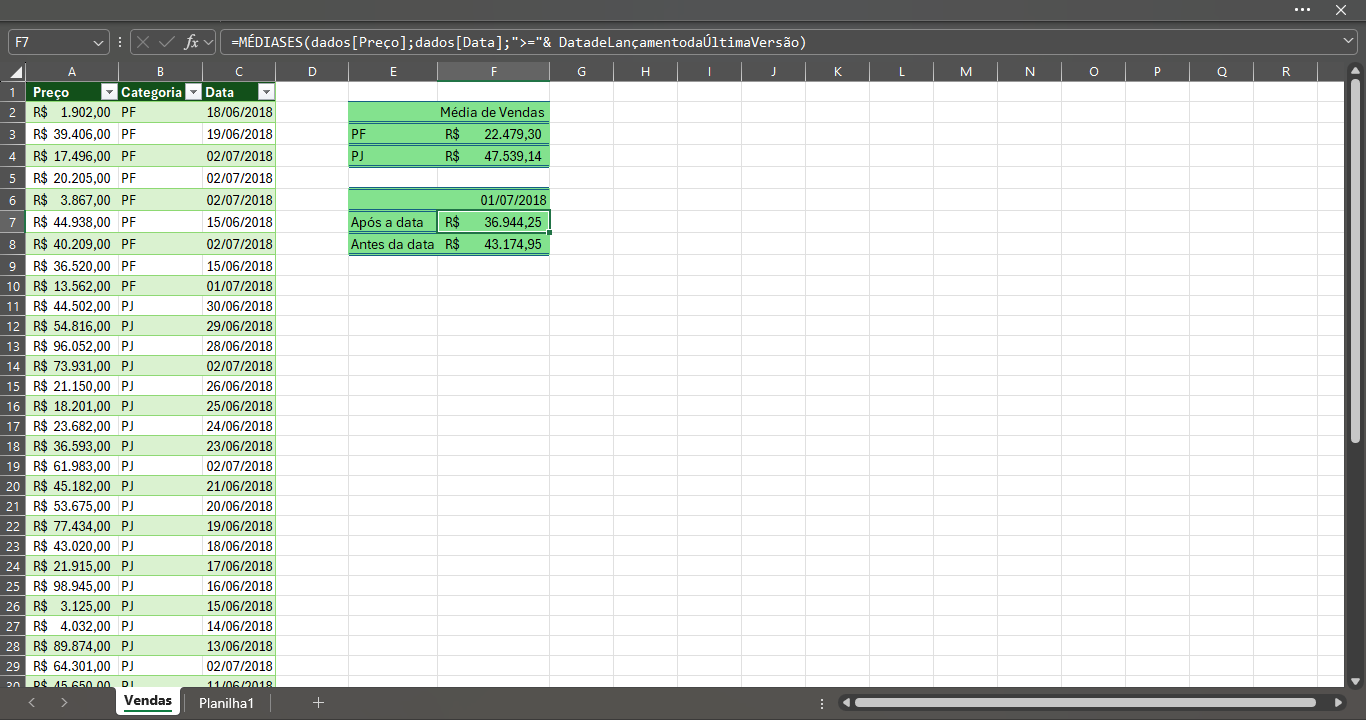Go to next sheet with right arrow
The height and width of the screenshot is (720, 1366).
pos(64,703)
